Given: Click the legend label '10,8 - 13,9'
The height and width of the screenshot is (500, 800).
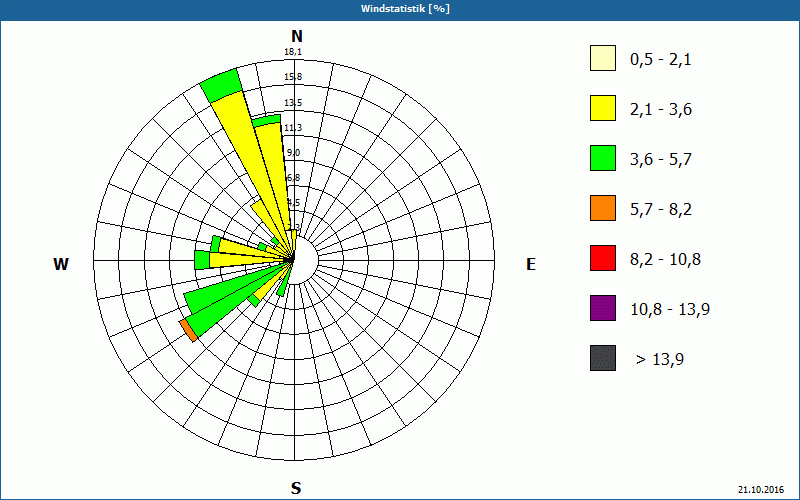Looking at the screenshot, I should 670,310.
